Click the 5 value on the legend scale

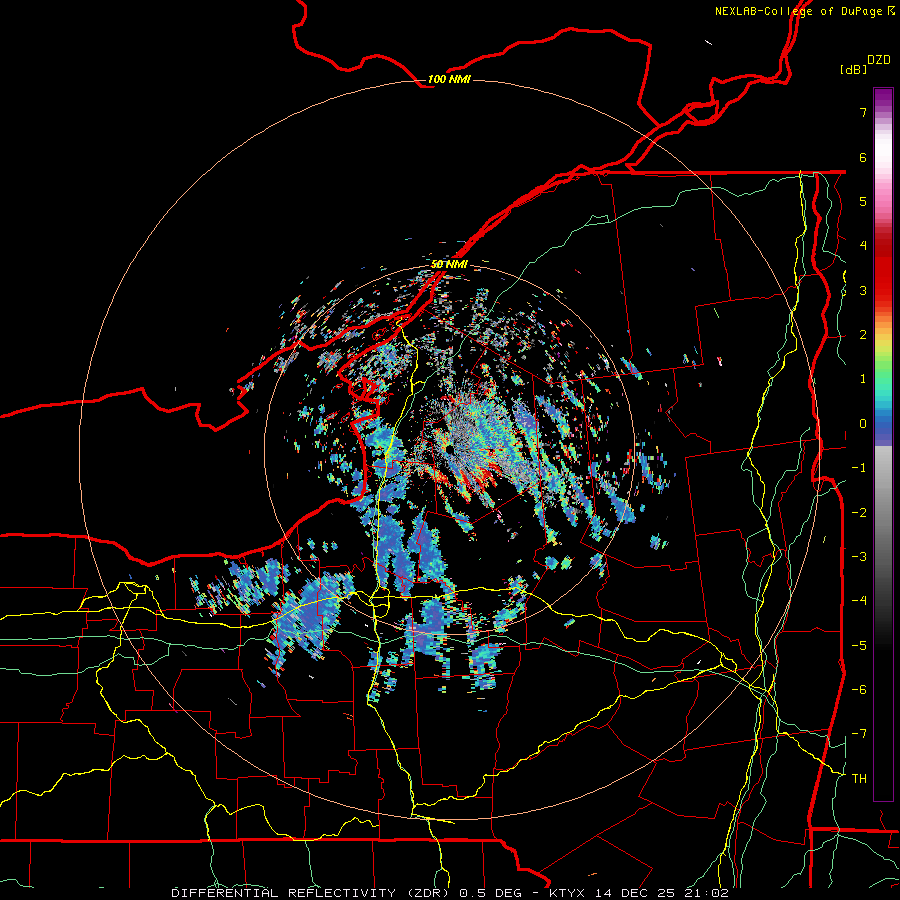click(863, 201)
